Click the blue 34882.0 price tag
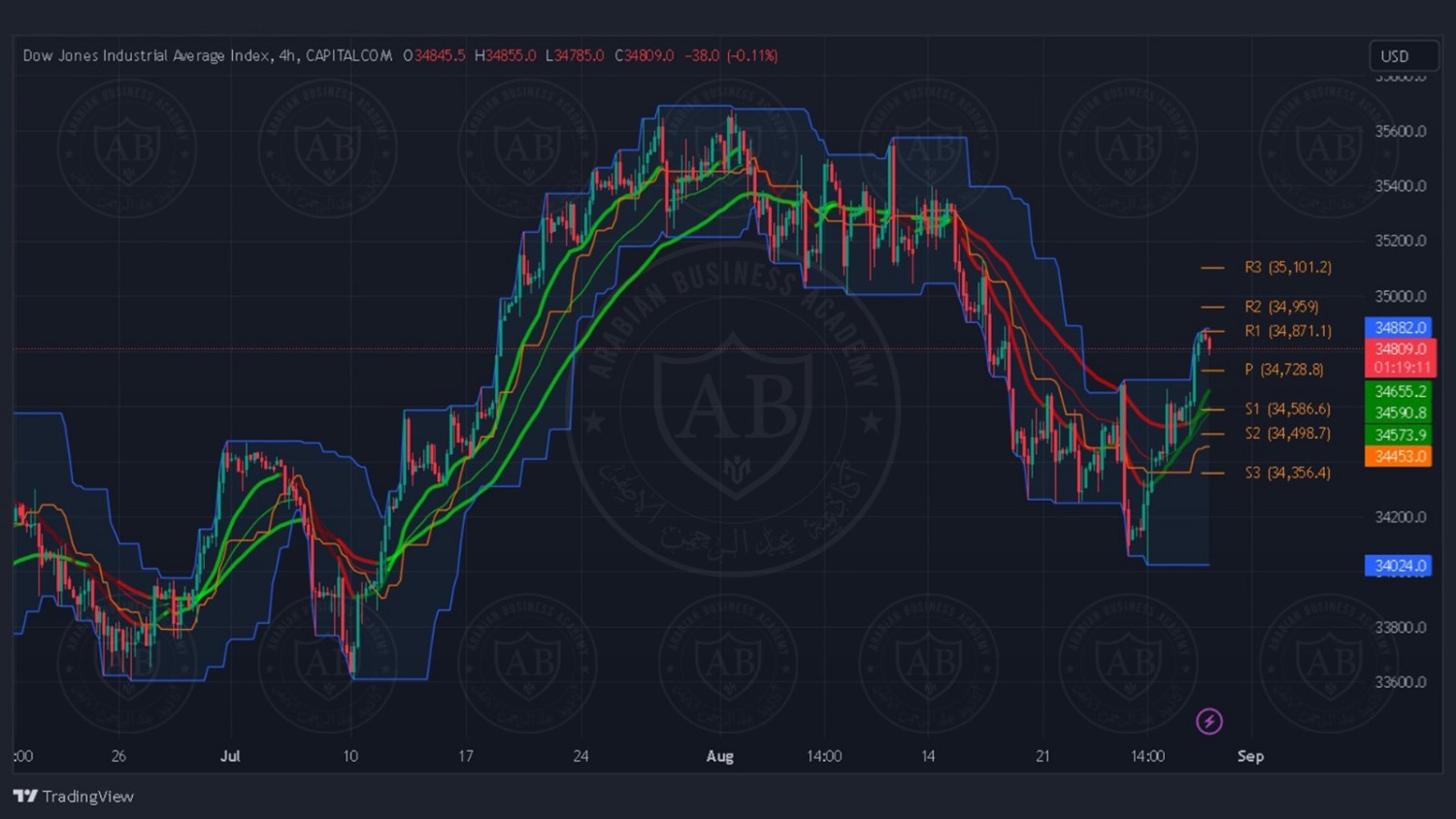 coord(1399,327)
